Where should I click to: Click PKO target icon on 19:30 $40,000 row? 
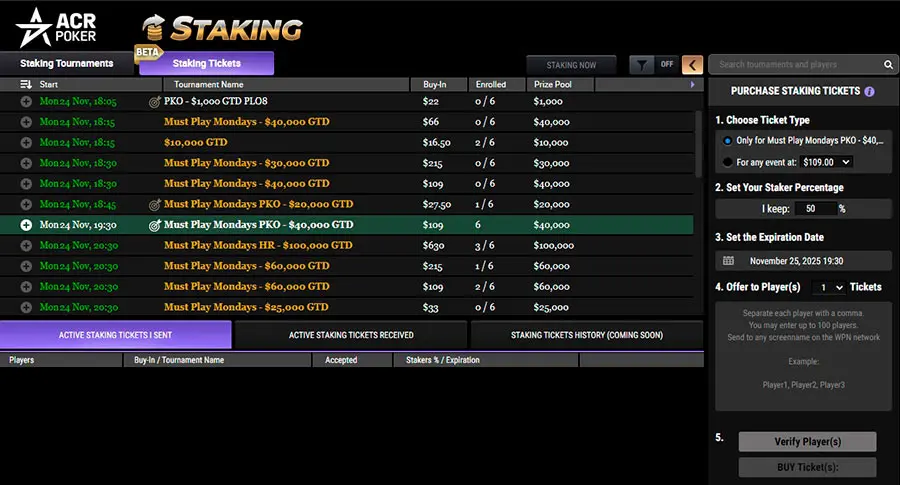[154, 225]
